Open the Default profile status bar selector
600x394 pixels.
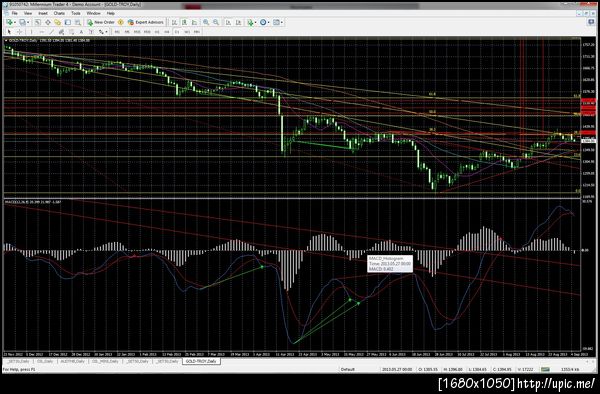348,369
